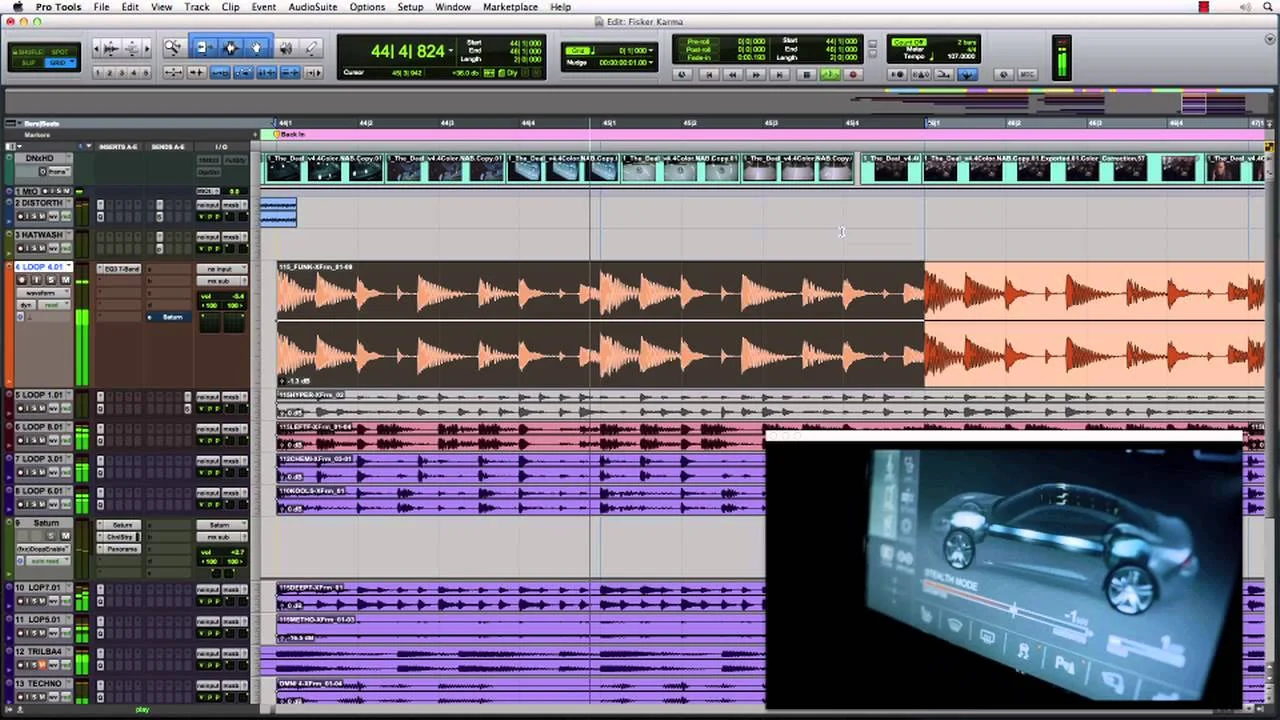
Task: Record-enable the LOOP 4.01 track
Action: [22, 280]
